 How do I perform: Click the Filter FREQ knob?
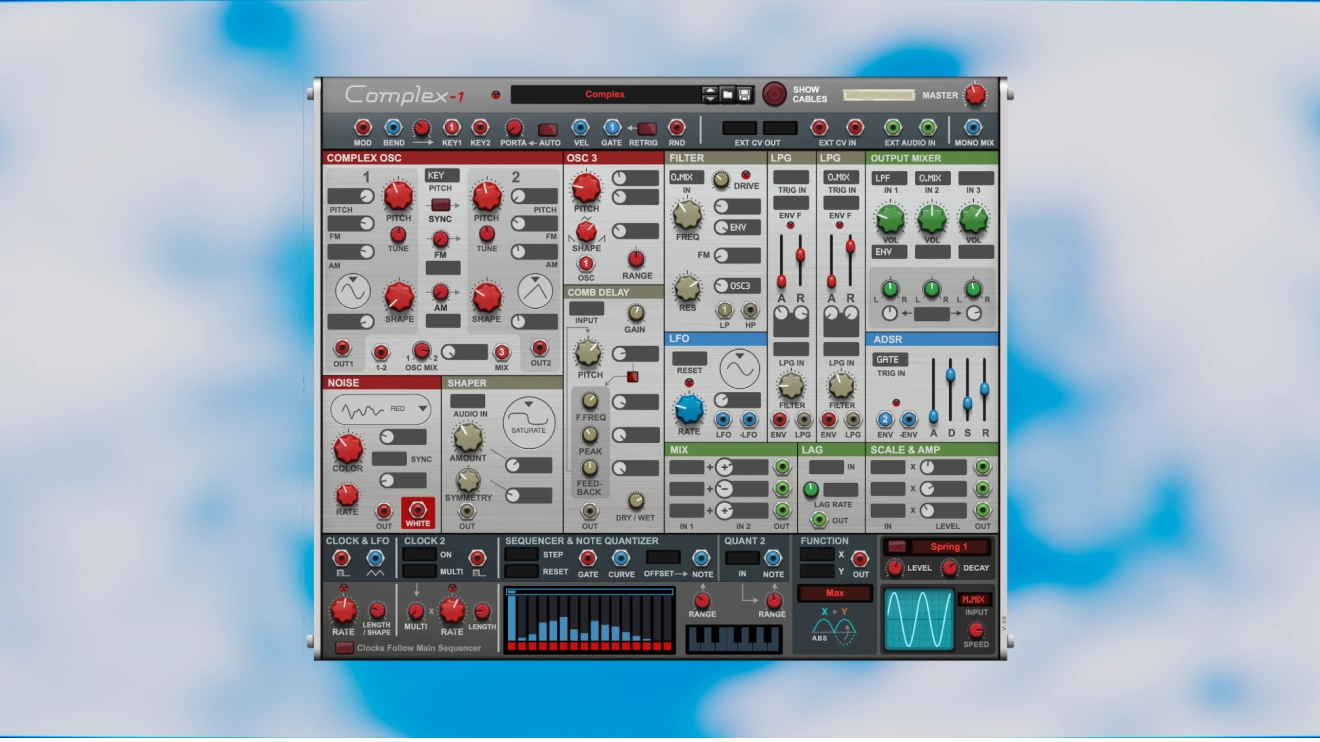[687, 214]
